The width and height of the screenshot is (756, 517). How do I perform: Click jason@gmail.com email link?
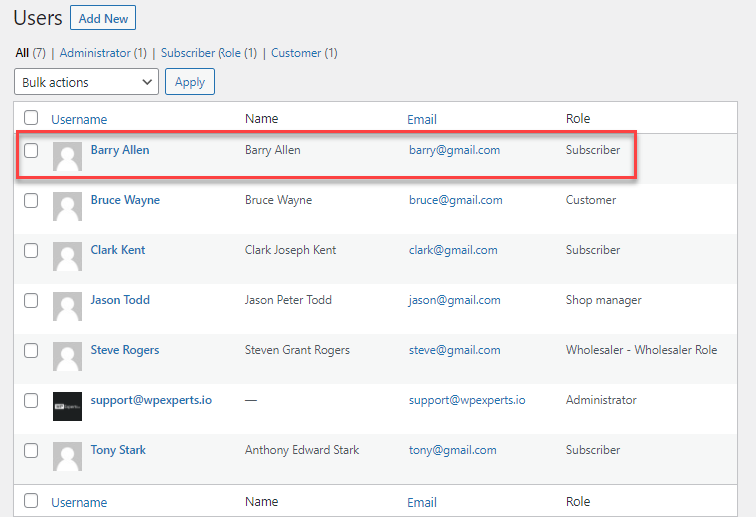455,300
